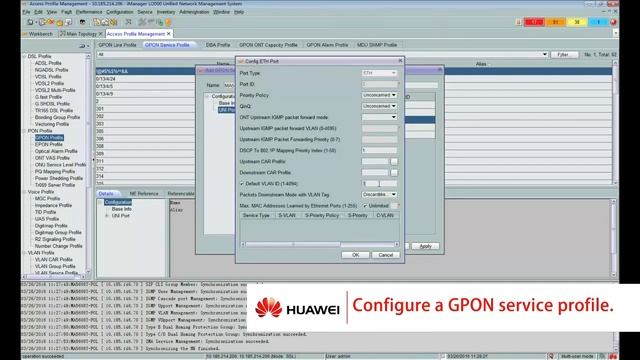The image size is (640, 360).
Task: Click the orange shield icon in the toolbar
Action: point(168,22)
